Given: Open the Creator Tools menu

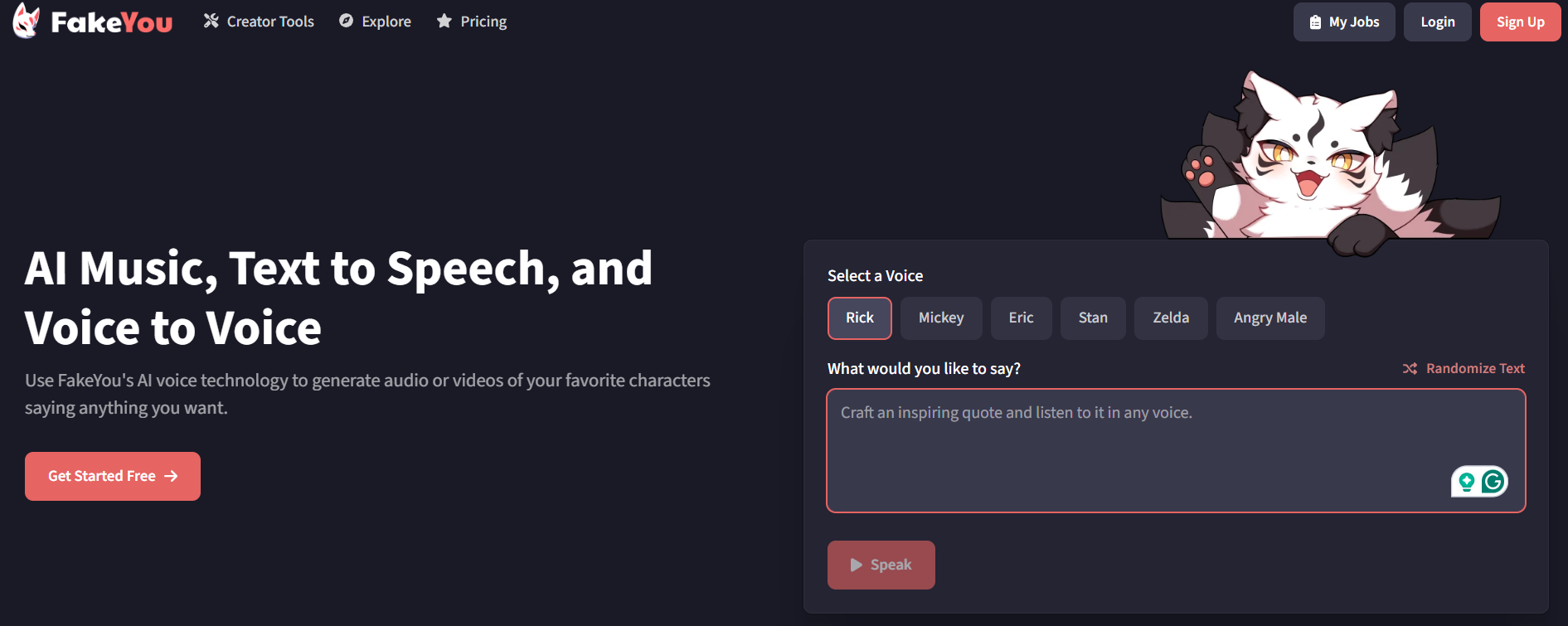Looking at the screenshot, I should (x=269, y=22).
